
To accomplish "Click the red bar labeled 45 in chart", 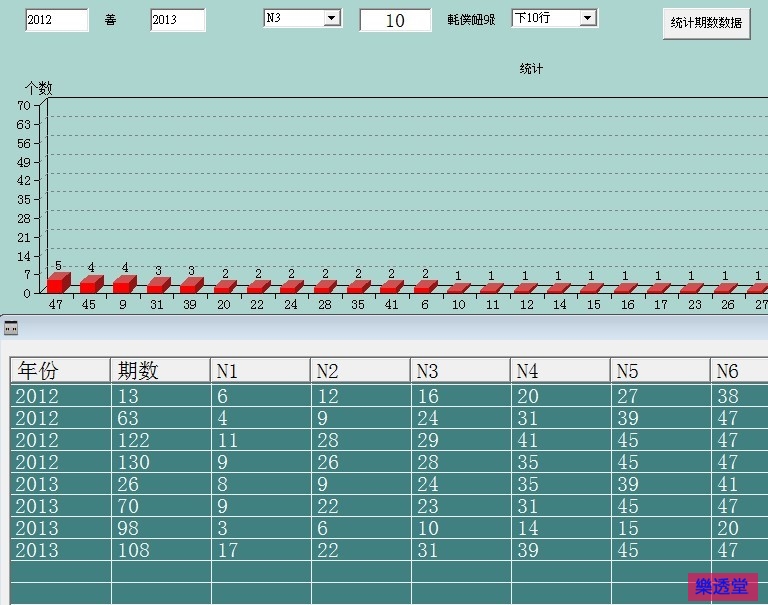I will [91, 284].
